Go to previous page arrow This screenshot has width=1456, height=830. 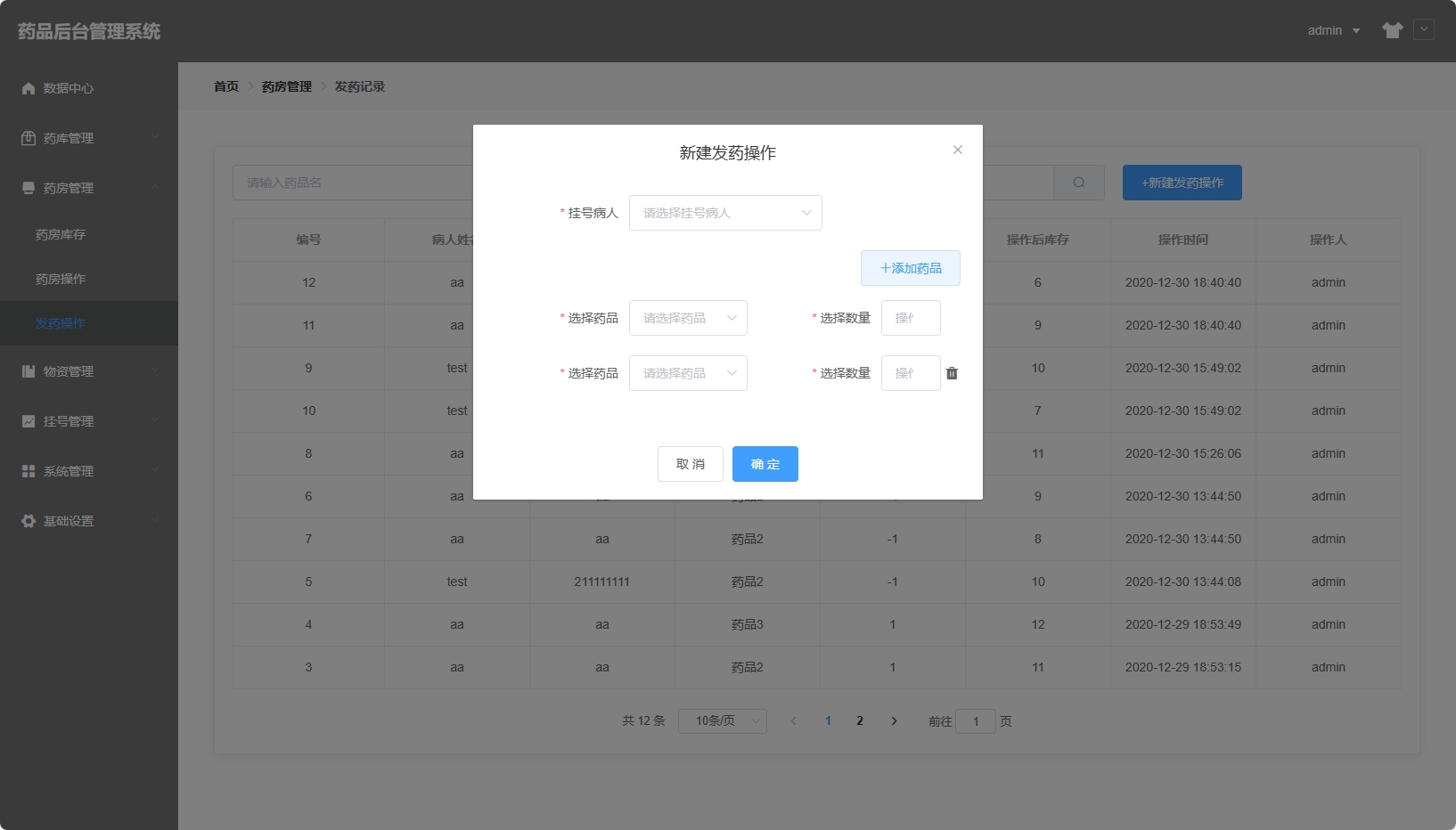pyautogui.click(x=793, y=721)
